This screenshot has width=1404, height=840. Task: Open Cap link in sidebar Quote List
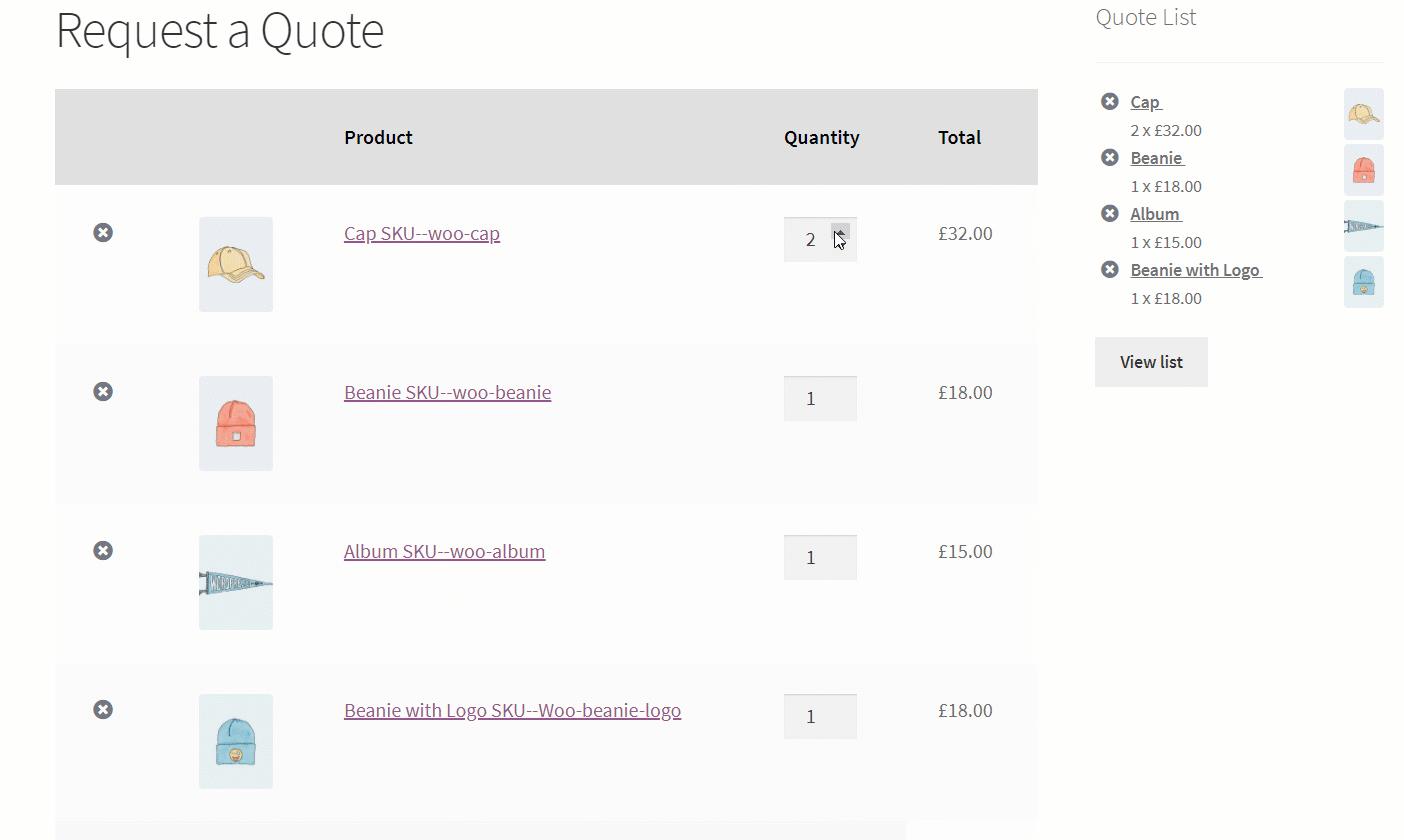click(1146, 102)
